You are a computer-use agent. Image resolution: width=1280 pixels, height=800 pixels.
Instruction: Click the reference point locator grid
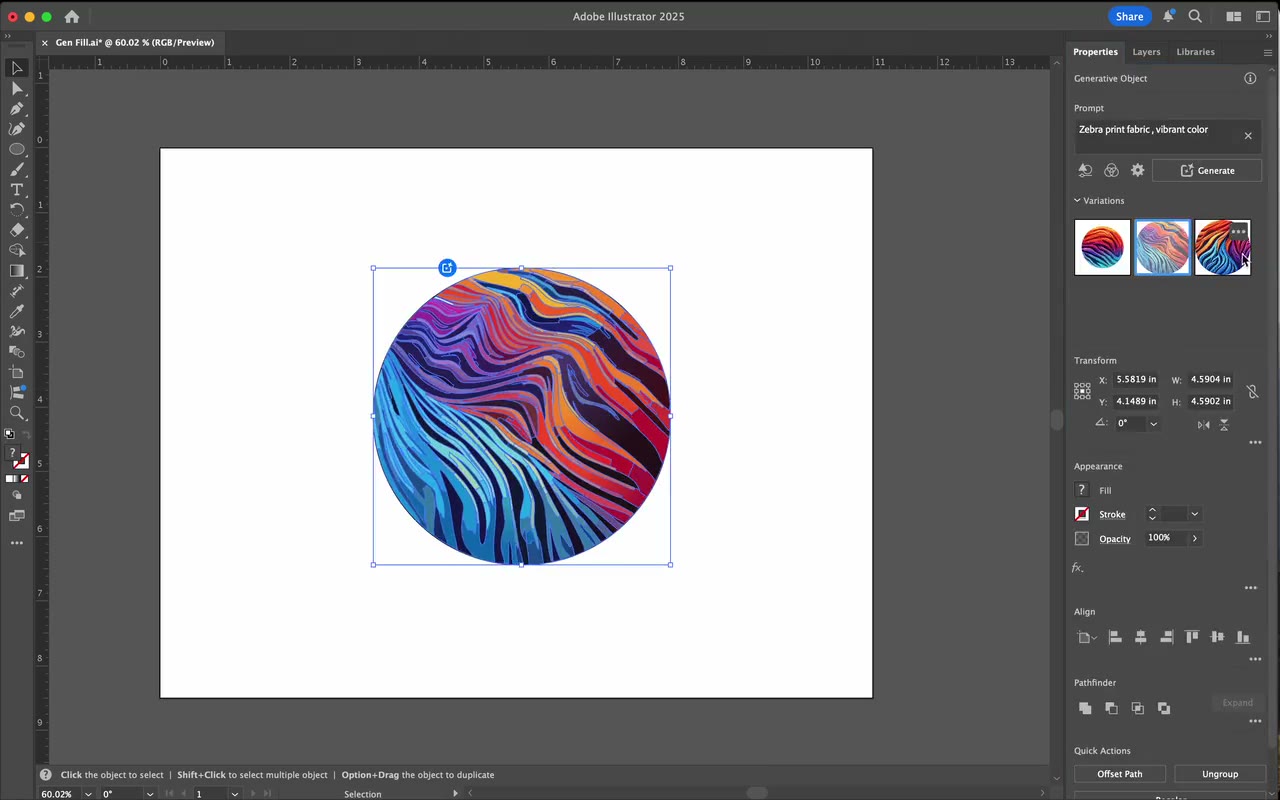tap(1082, 391)
